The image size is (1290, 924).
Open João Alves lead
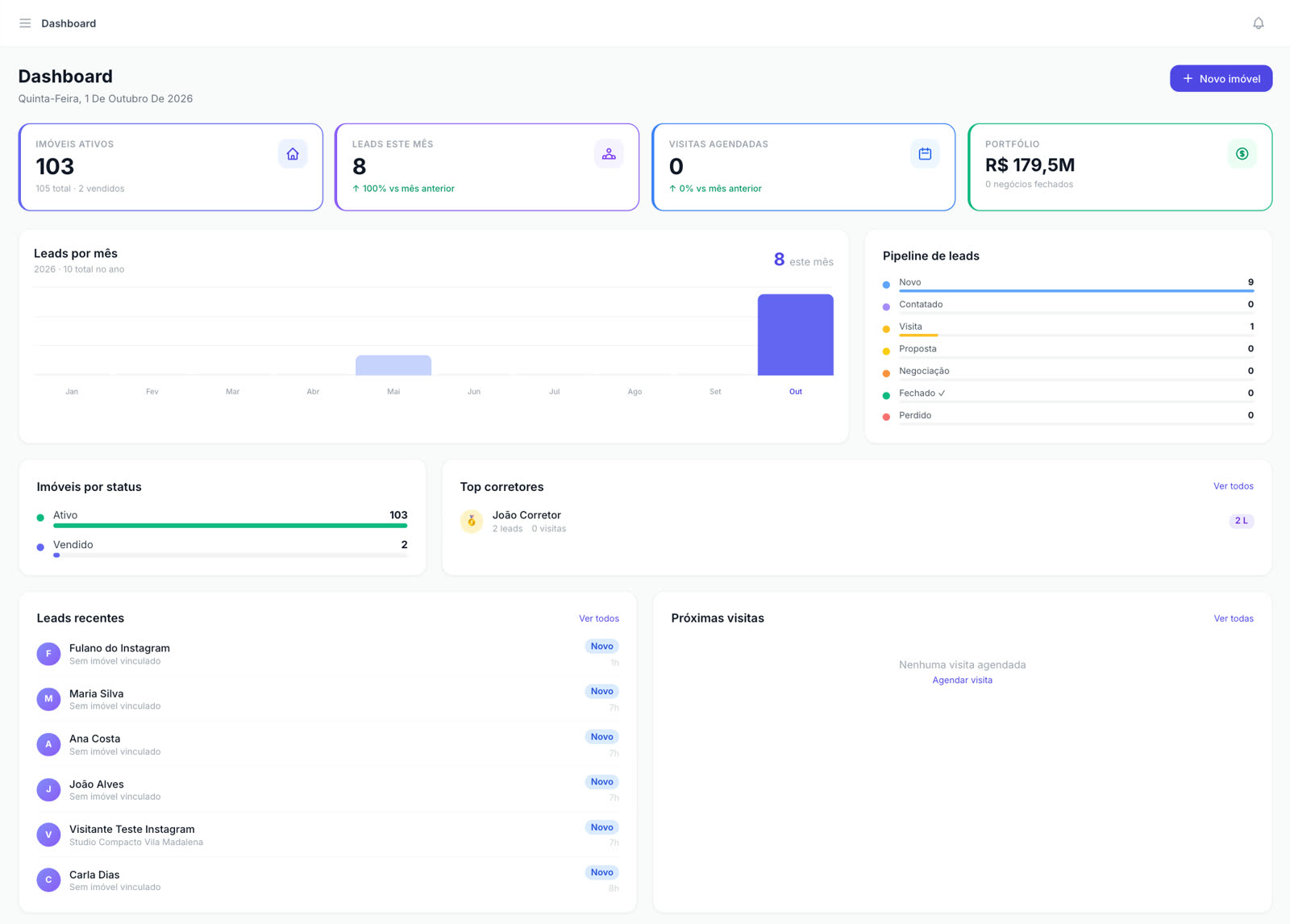tap(328, 789)
